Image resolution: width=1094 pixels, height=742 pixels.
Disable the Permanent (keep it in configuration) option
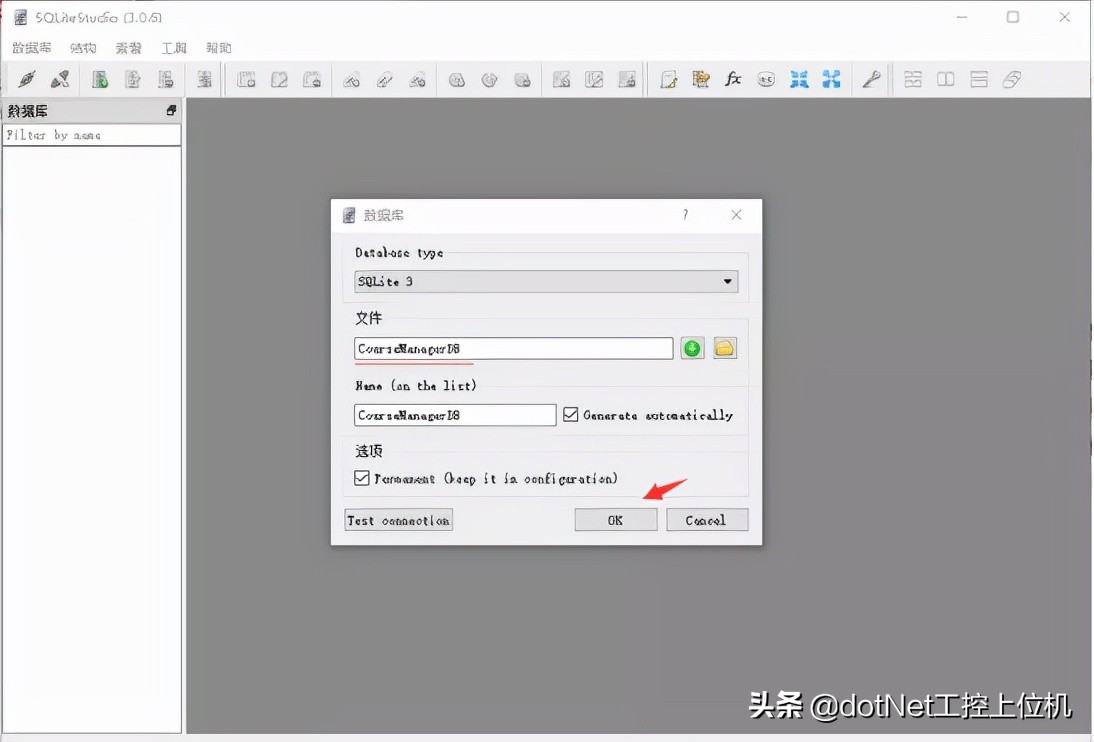[x=361, y=478]
